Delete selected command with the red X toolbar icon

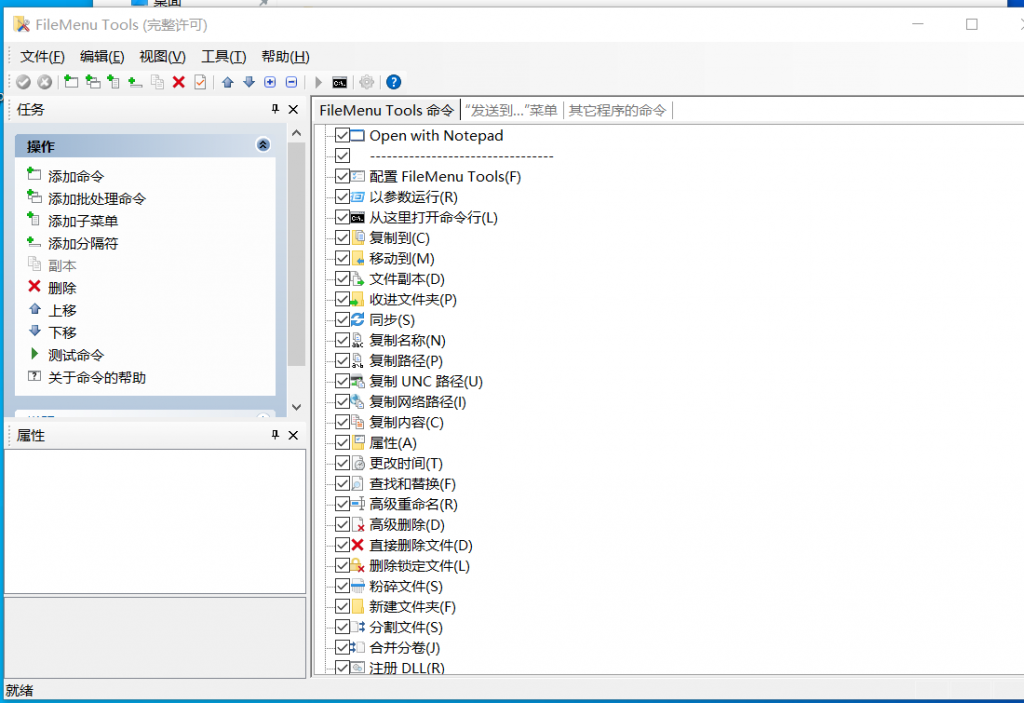pos(180,82)
